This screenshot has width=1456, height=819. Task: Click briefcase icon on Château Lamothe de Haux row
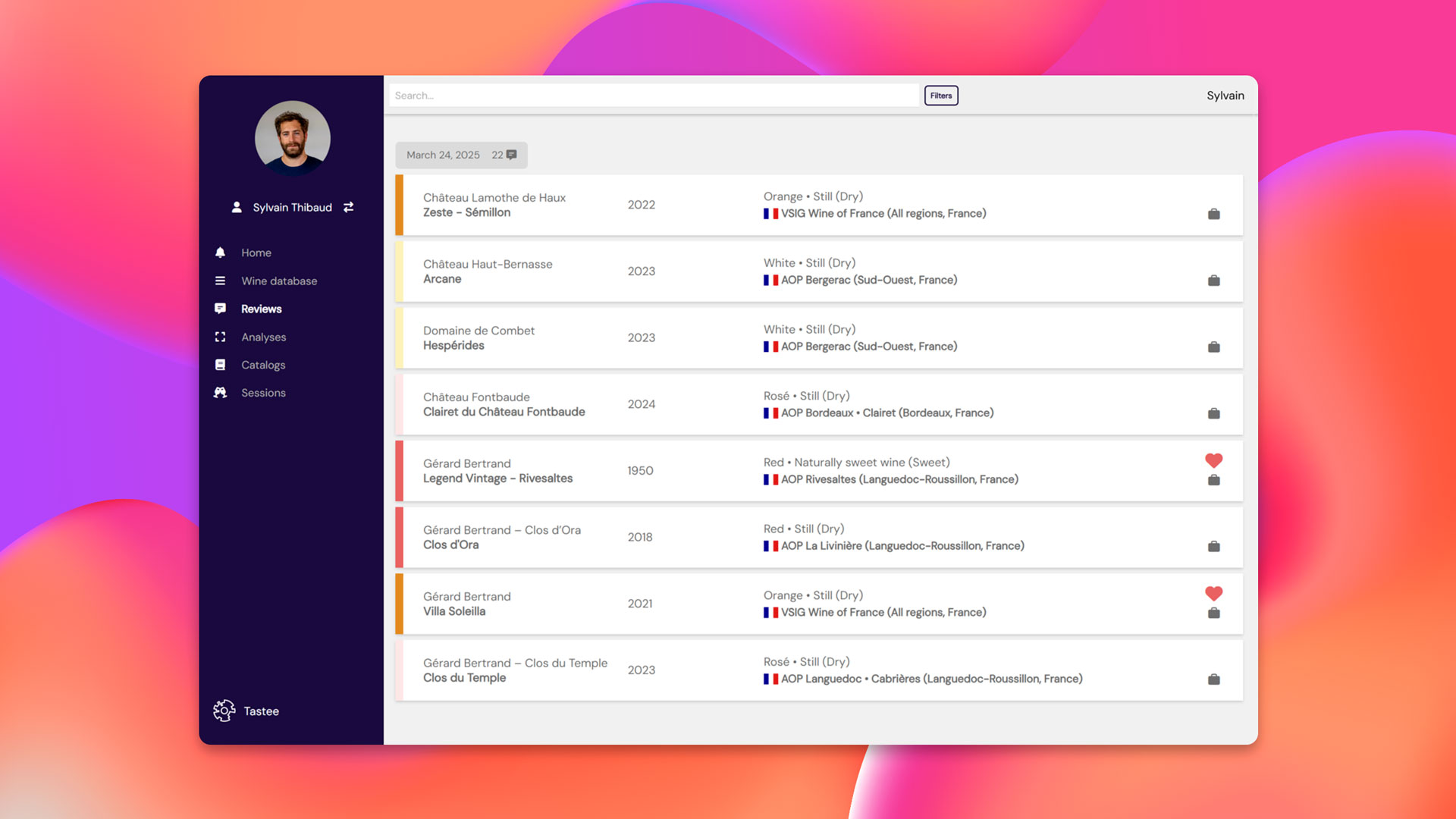click(x=1213, y=214)
